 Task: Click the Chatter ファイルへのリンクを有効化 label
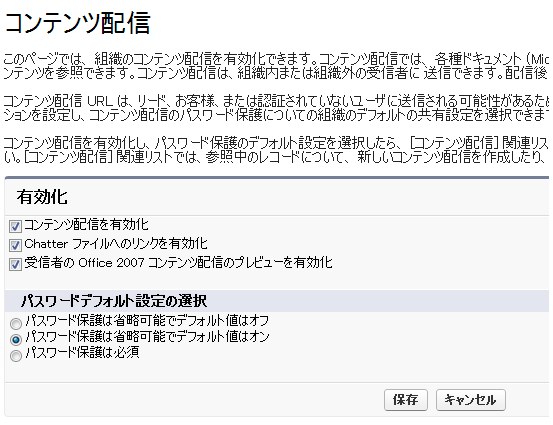tap(116, 244)
